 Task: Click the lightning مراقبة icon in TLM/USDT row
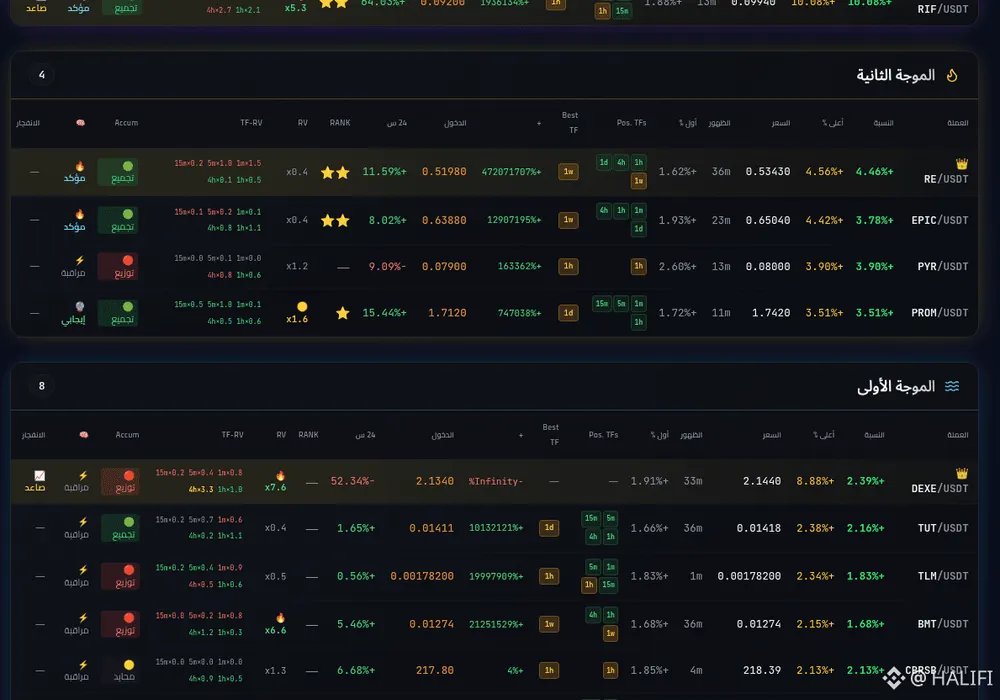point(83,570)
